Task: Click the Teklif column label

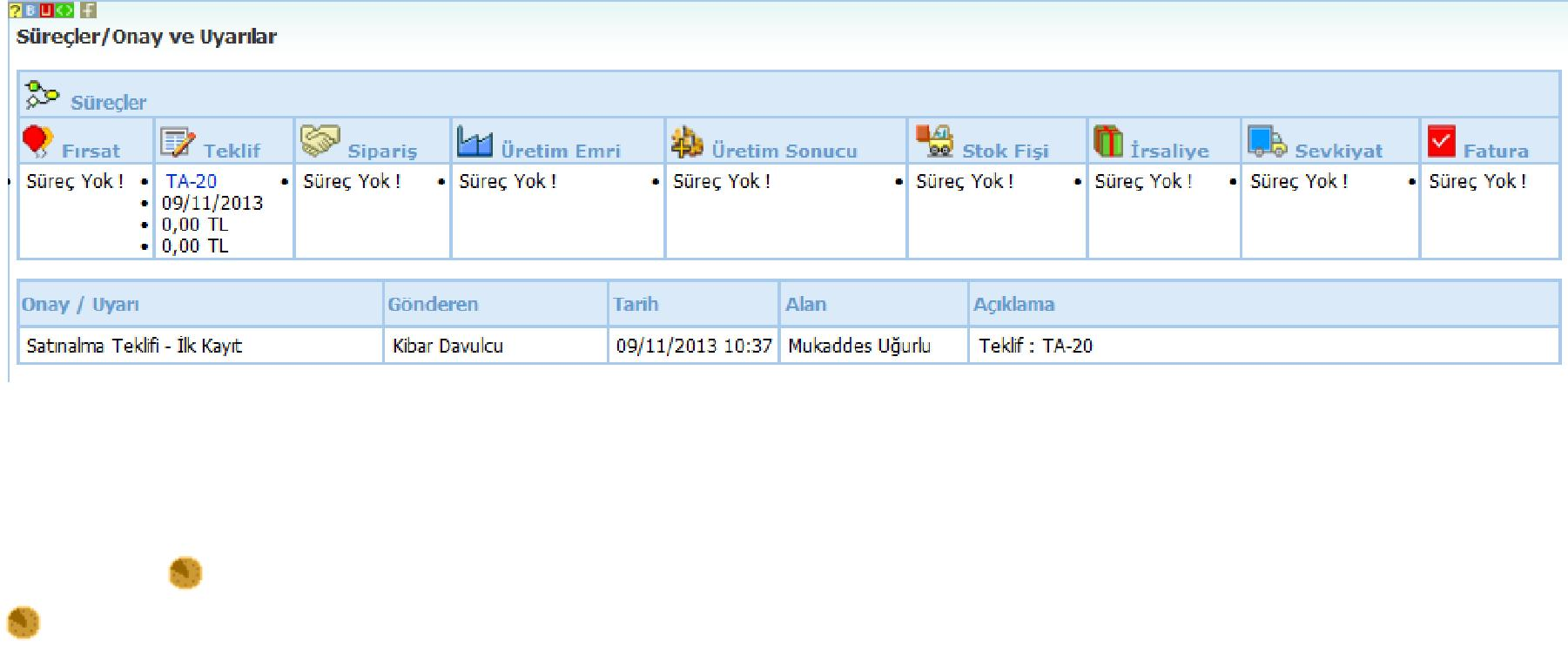Action: coord(232,151)
